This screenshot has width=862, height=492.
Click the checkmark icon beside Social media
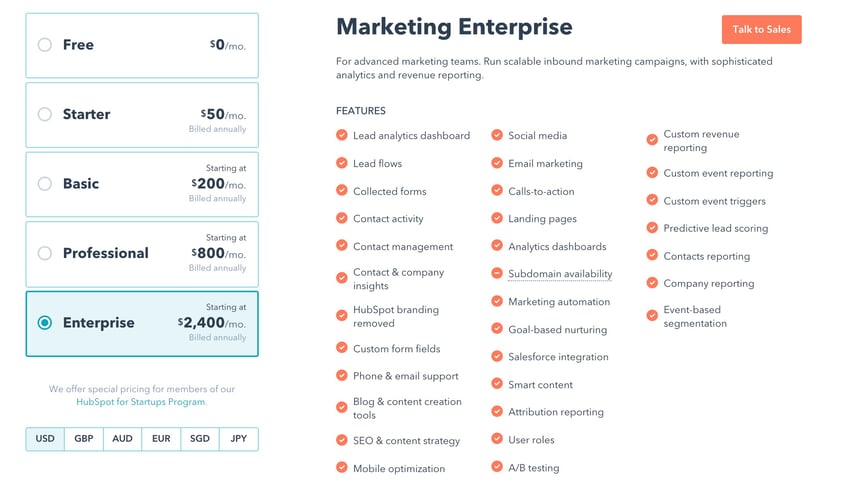tap(497, 135)
